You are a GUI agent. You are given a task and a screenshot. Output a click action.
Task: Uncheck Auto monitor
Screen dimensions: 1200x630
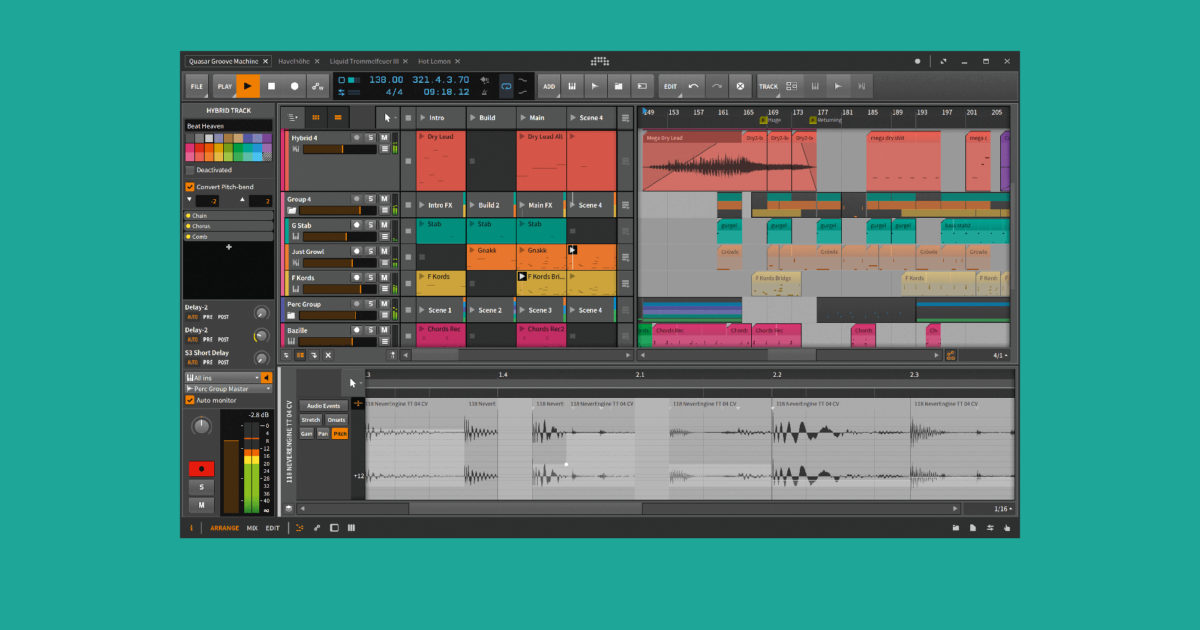[189, 400]
